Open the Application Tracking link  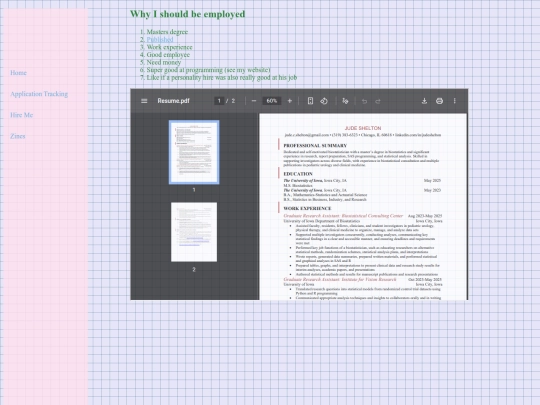coord(39,94)
